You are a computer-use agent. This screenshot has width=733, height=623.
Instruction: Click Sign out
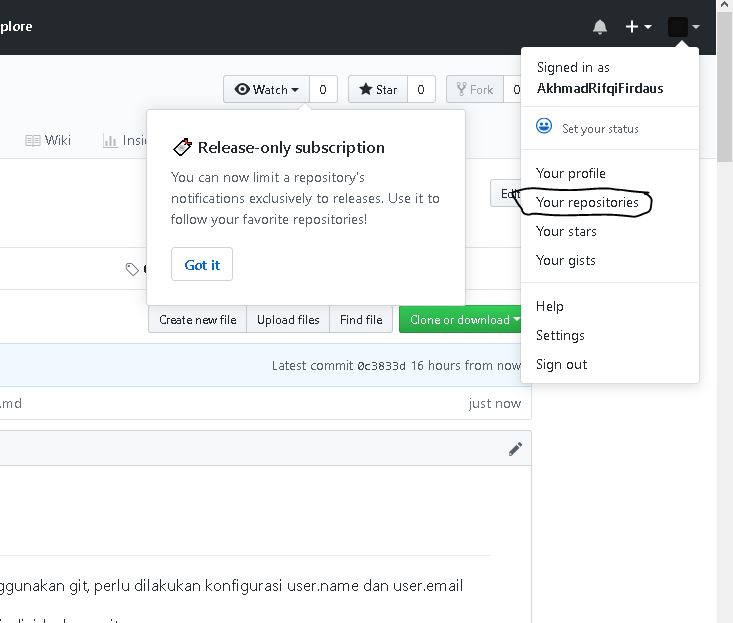pyautogui.click(x=561, y=364)
